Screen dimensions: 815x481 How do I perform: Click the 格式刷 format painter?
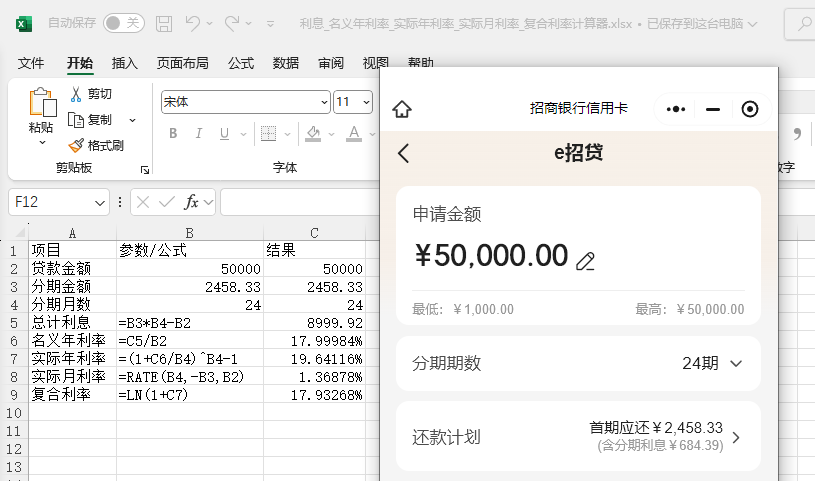(x=96, y=146)
